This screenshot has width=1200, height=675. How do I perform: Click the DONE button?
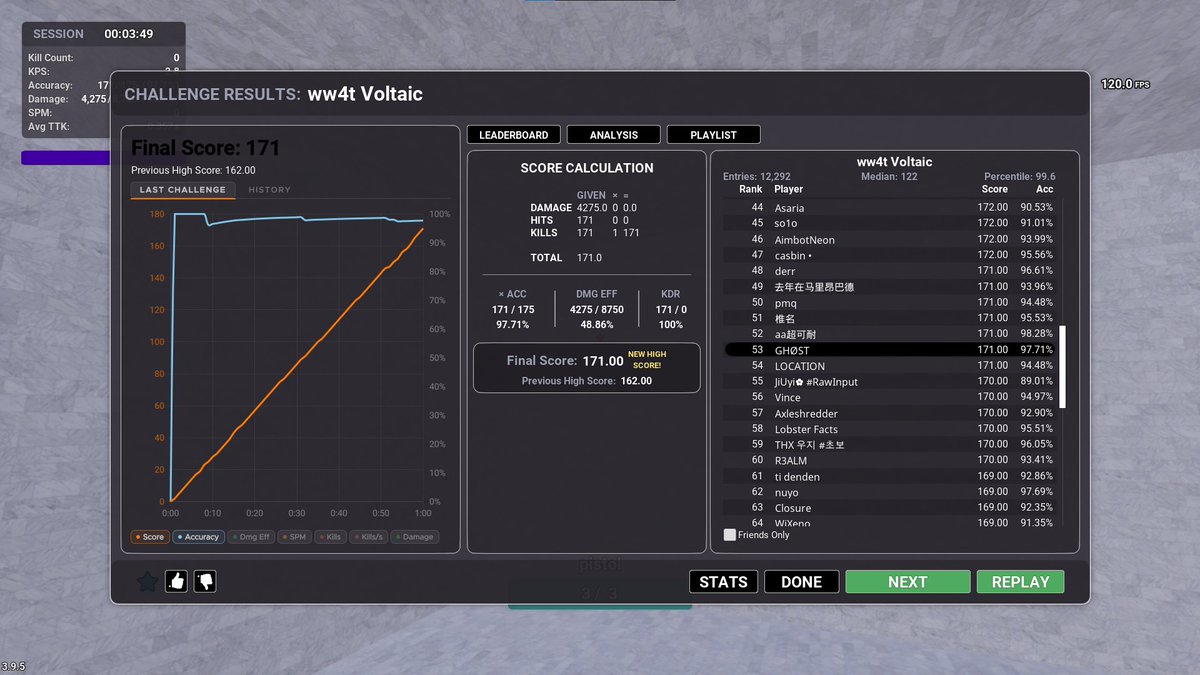click(801, 582)
